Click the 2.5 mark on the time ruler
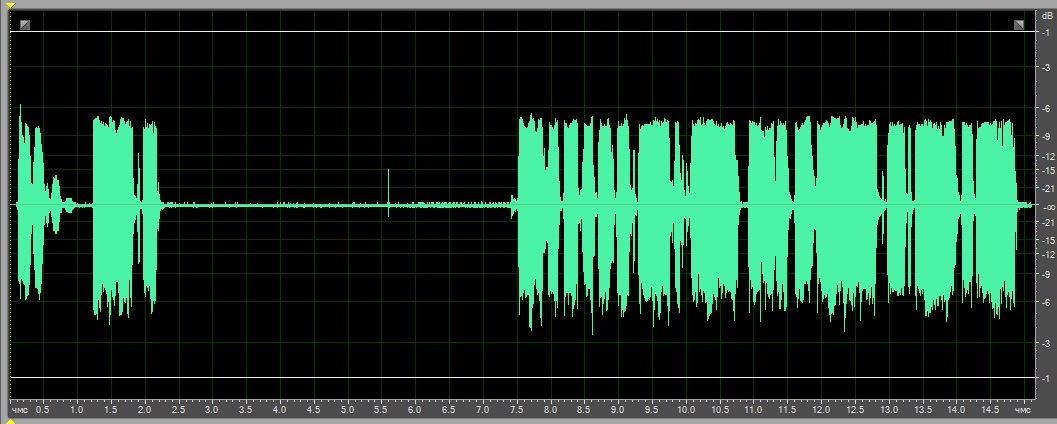1057x424 pixels. point(178,410)
